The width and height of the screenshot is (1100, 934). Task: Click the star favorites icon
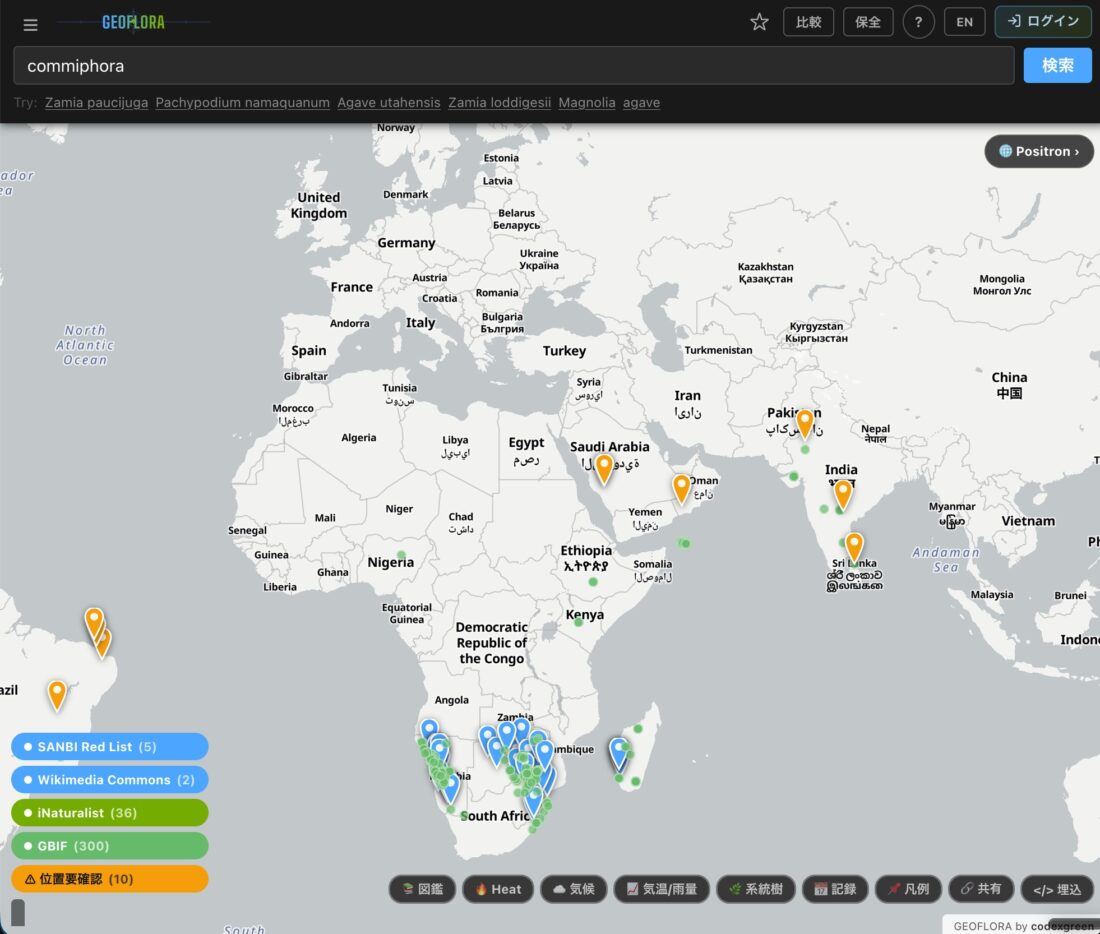pos(759,22)
